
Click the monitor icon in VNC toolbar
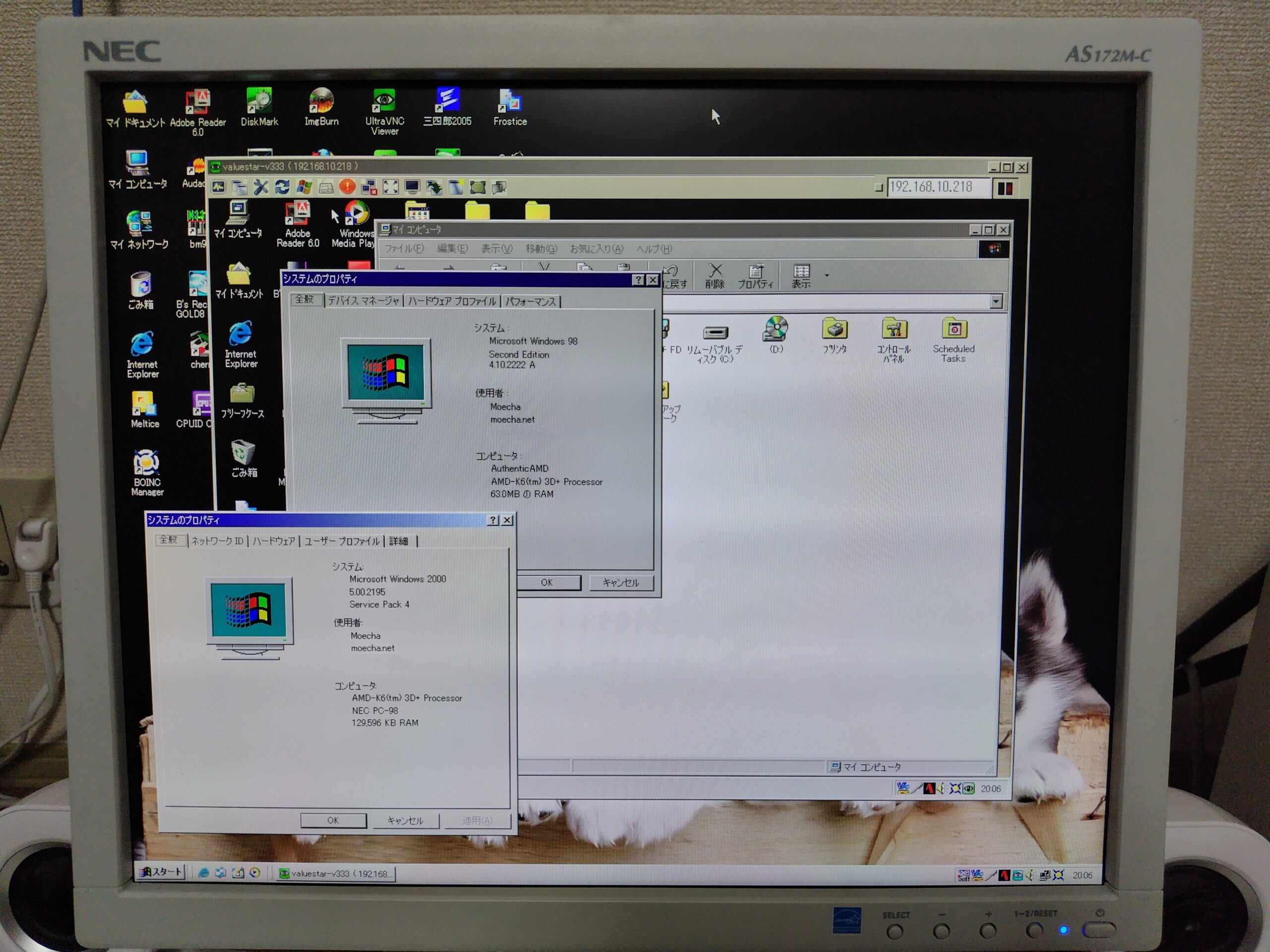coord(412,187)
